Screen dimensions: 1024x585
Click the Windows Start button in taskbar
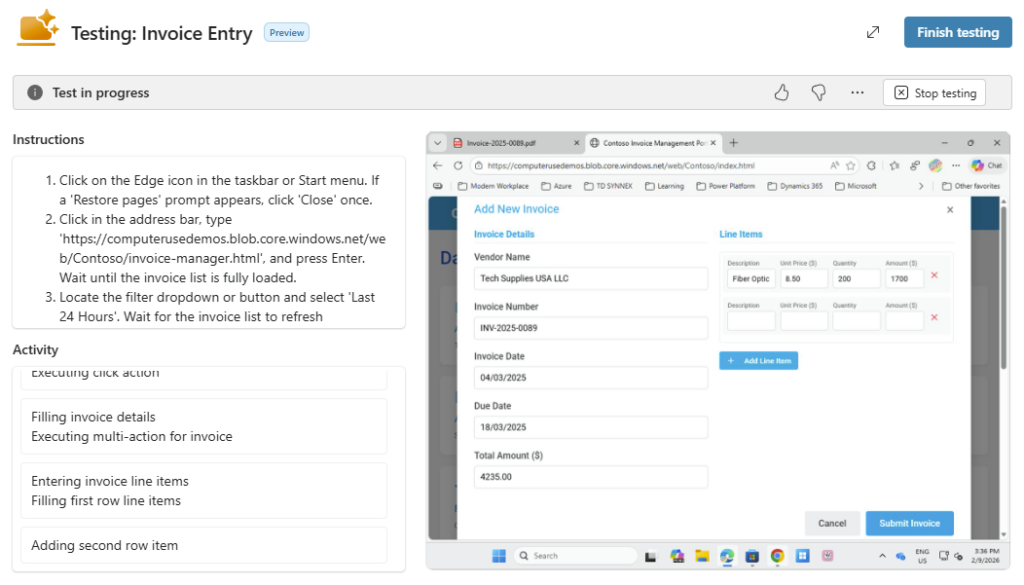498,555
